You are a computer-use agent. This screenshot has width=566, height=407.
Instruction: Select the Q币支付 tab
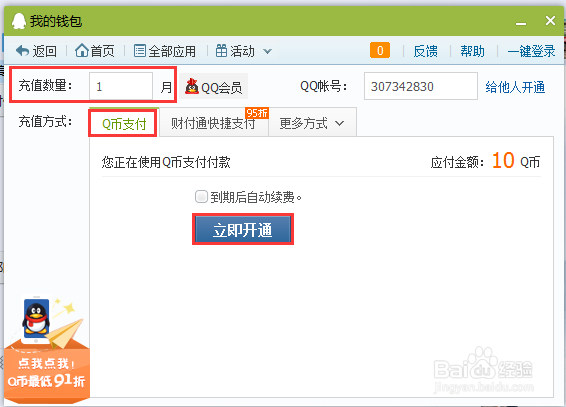(123, 123)
